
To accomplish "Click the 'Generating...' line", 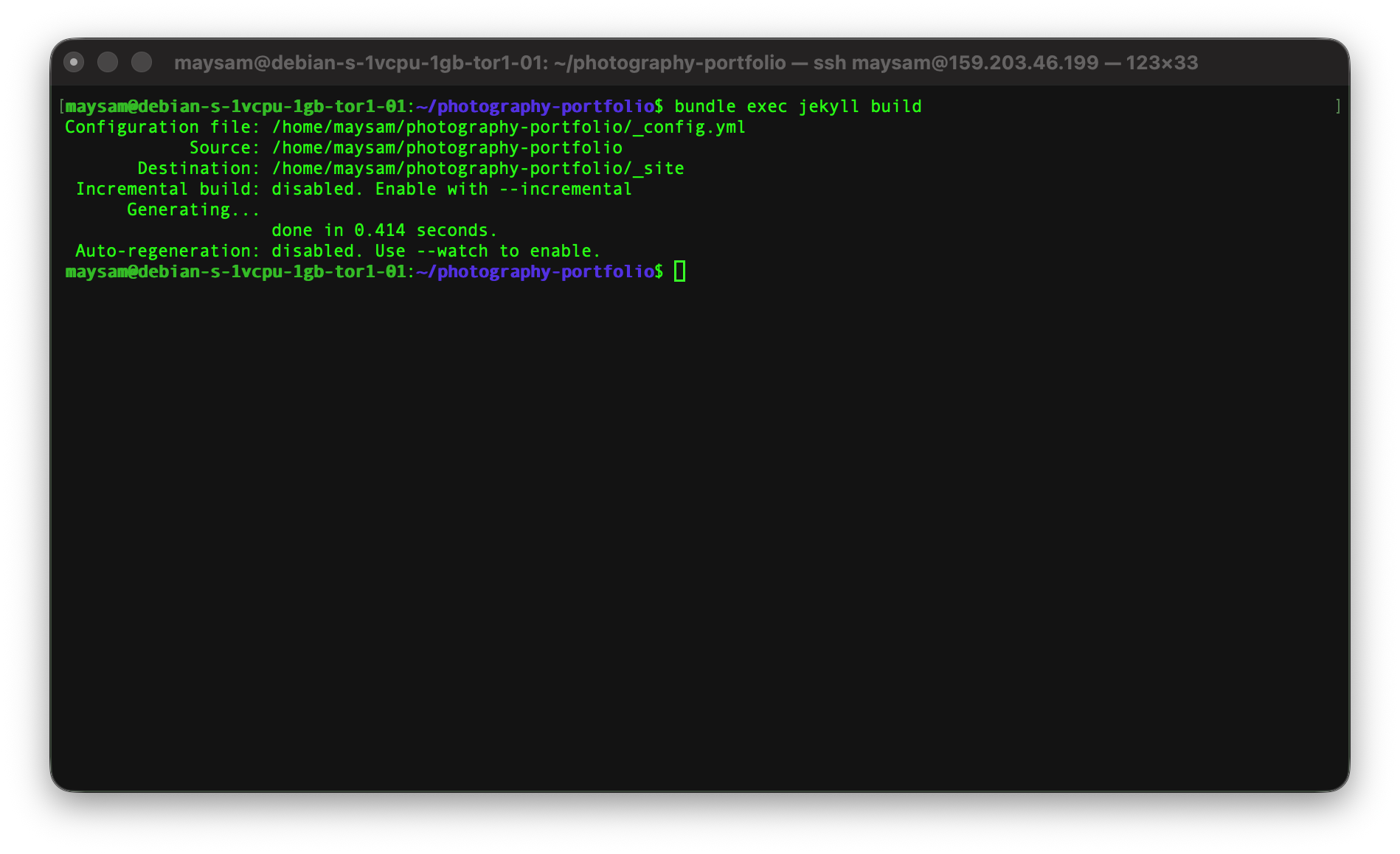I will (193, 209).
